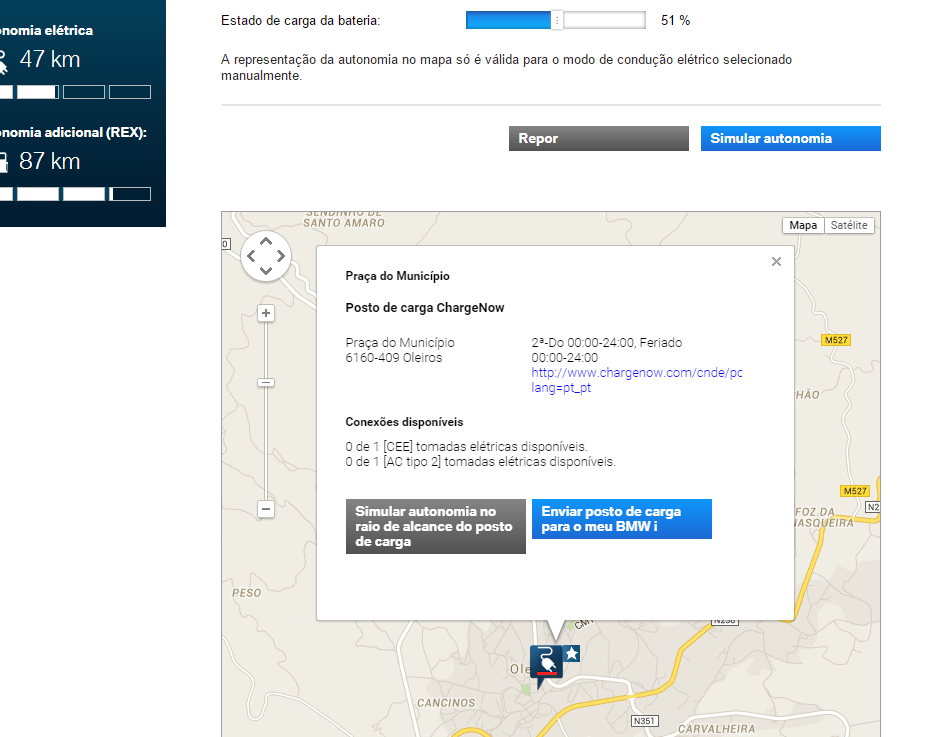Open the chargenow.com link

636,380
